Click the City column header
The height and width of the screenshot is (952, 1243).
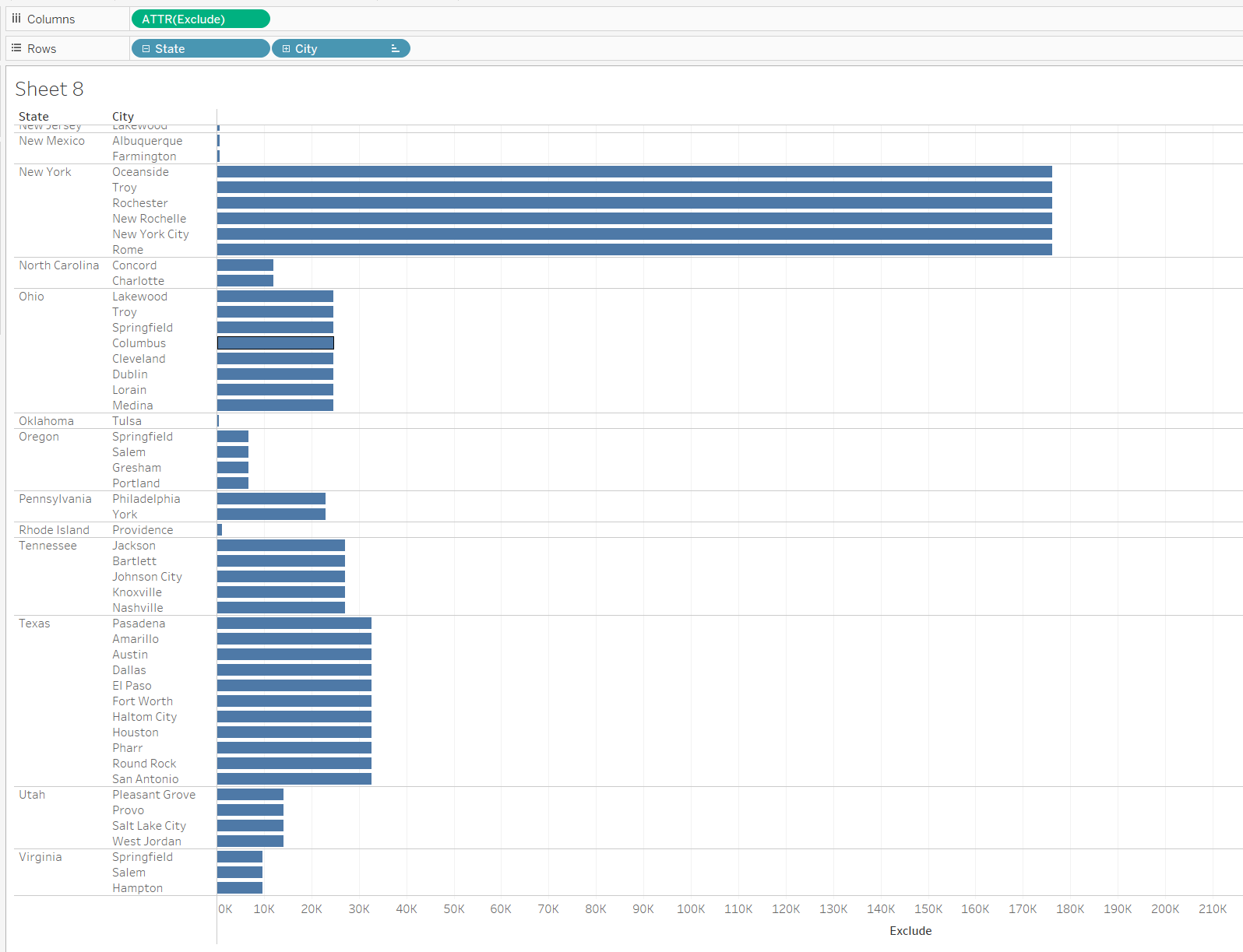click(123, 117)
